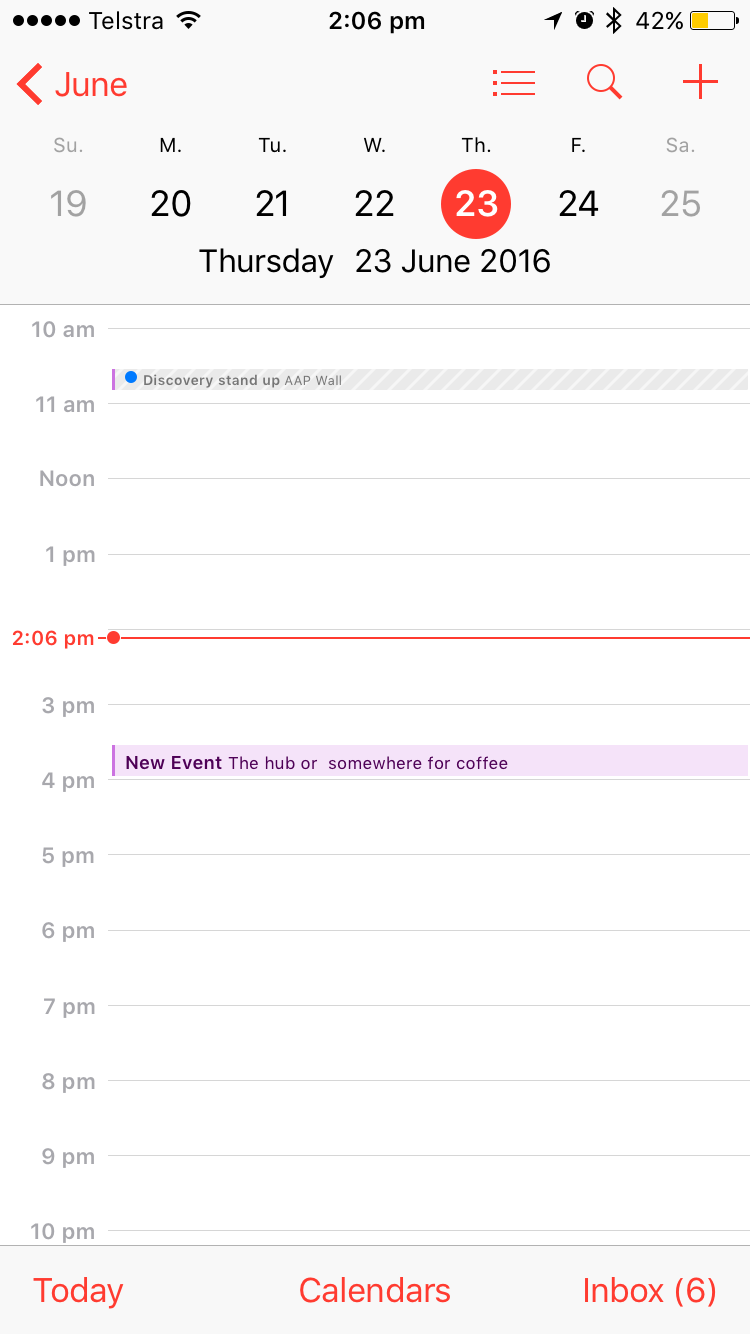Open Inbox (6) invitations
This screenshot has height=1334, width=750.
pyautogui.click(x=649, y=1290)
